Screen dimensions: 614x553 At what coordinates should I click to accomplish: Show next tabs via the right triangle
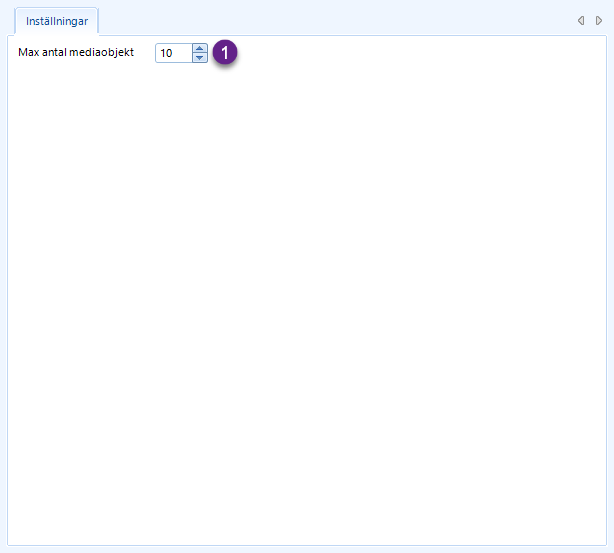point(599,20)
